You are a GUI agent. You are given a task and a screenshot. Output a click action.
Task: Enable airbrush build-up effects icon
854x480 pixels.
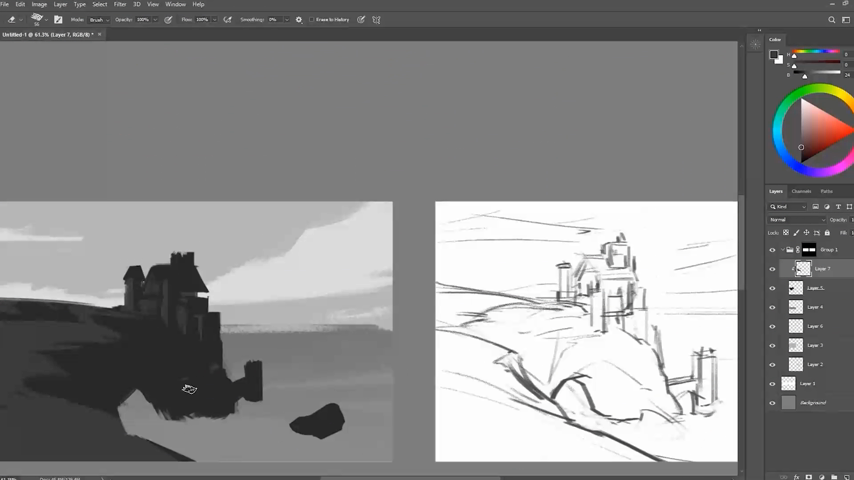[x=228, y=20]
